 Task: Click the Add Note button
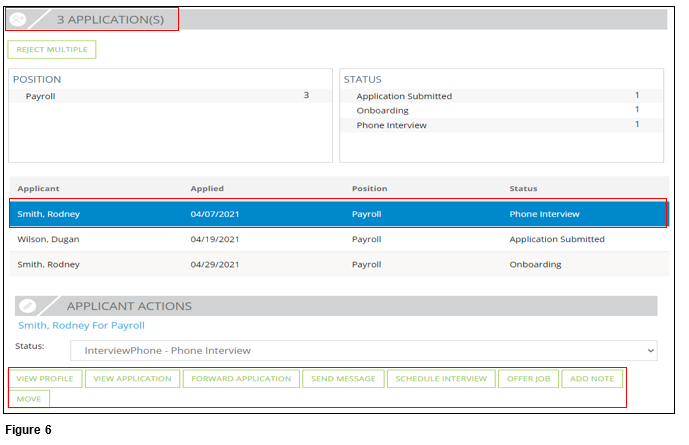(592, 378)
